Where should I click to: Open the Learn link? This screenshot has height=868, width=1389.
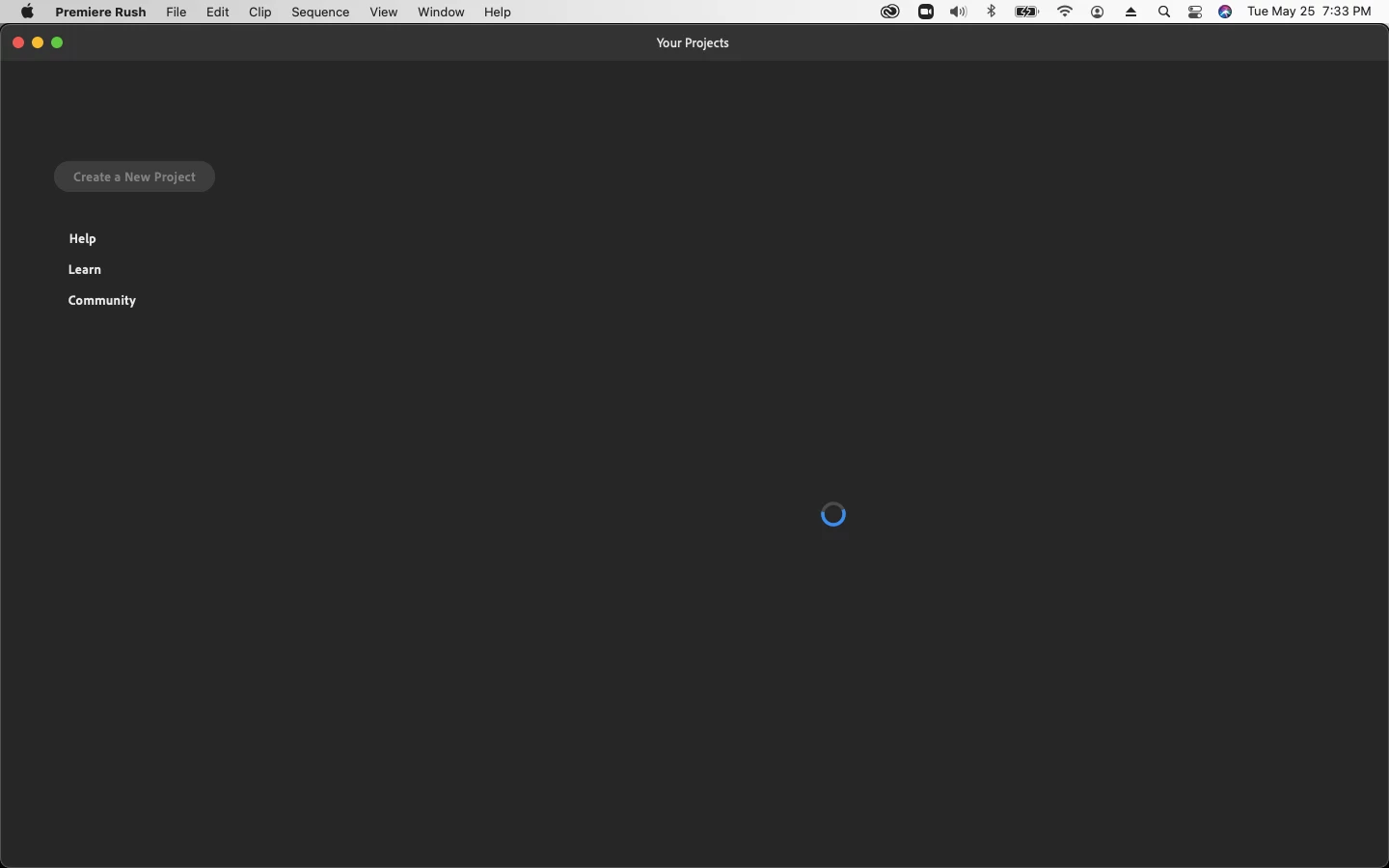pos(85,269)
